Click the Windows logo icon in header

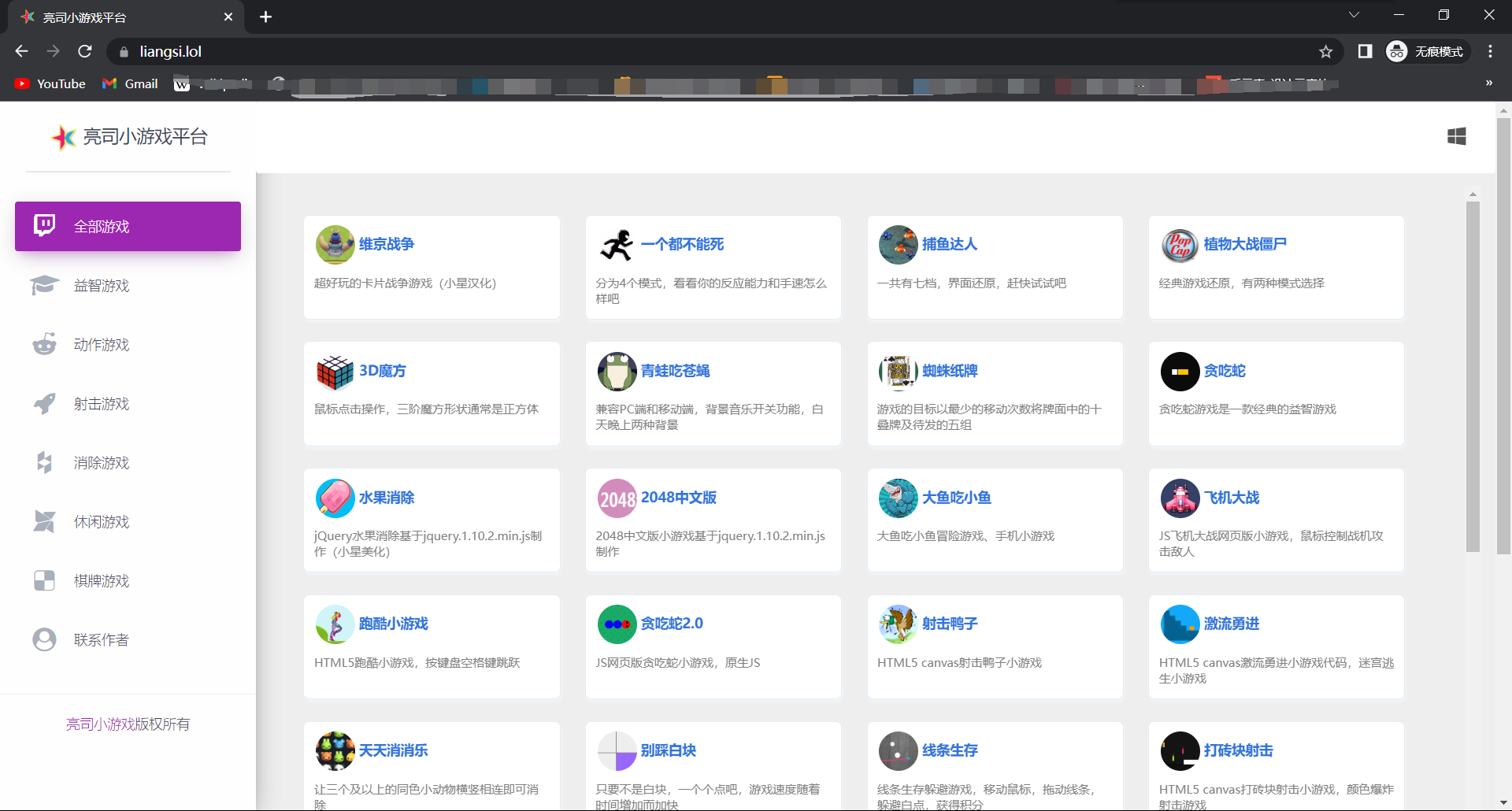coord(1456,136)
